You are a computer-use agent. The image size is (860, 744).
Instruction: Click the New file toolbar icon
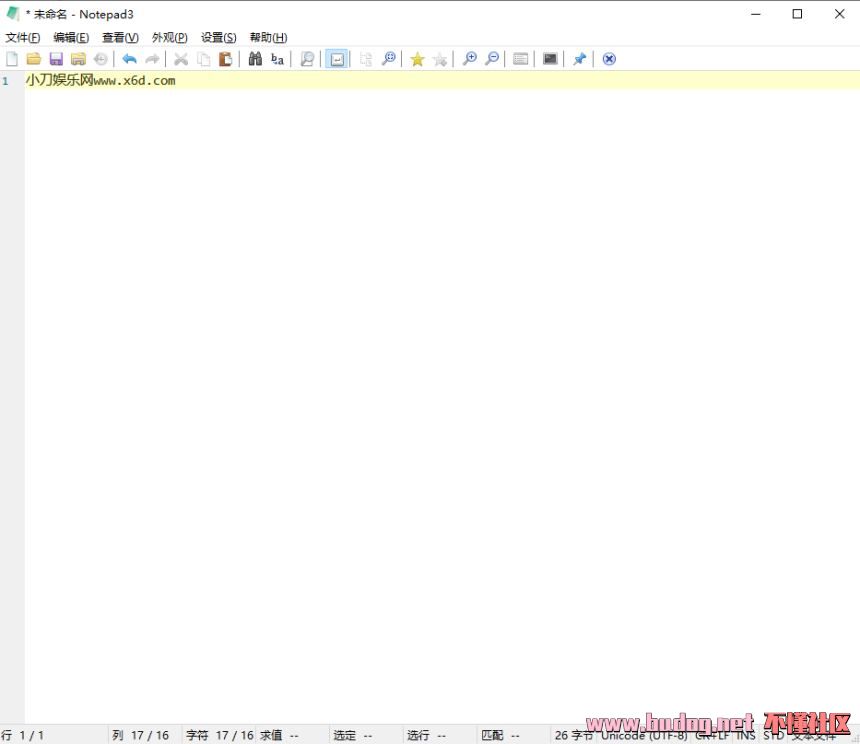tap(12, 59)
